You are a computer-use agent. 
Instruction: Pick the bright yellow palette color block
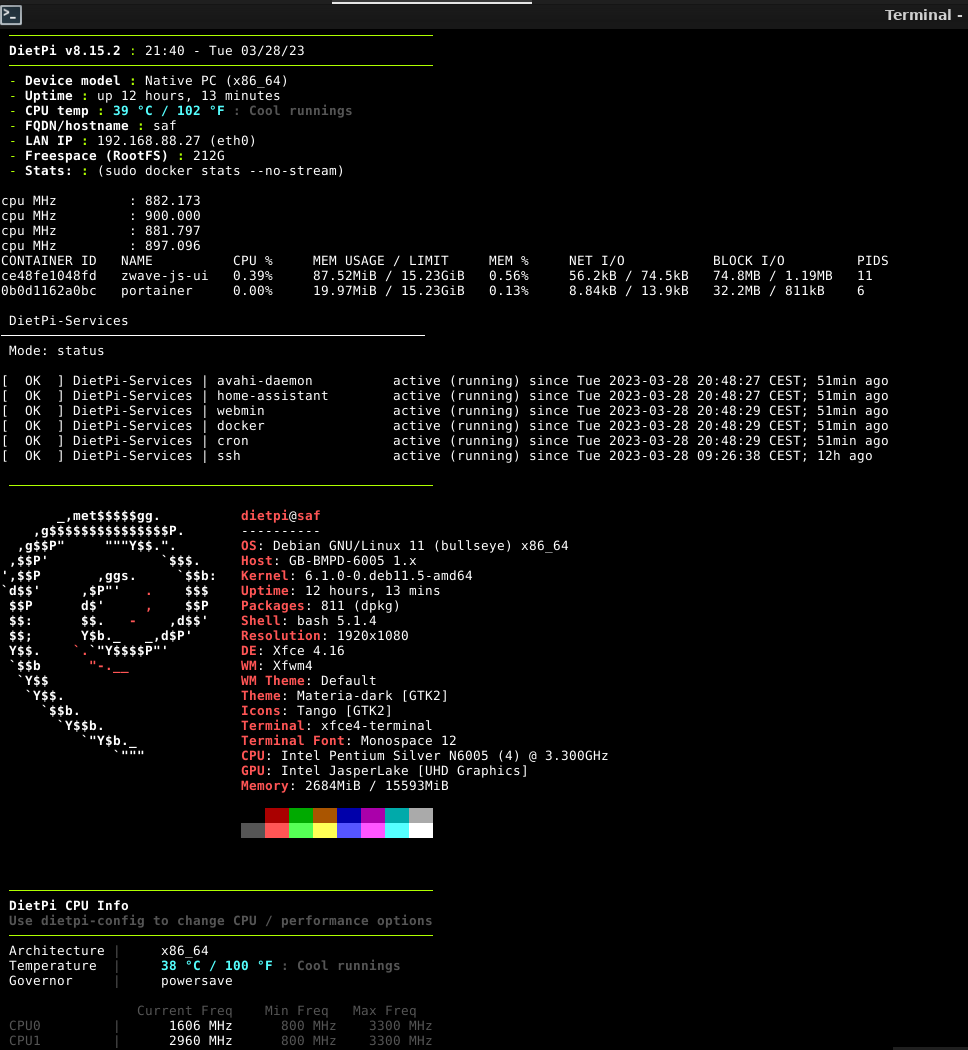pyautogui.click(x=325, y=830)
